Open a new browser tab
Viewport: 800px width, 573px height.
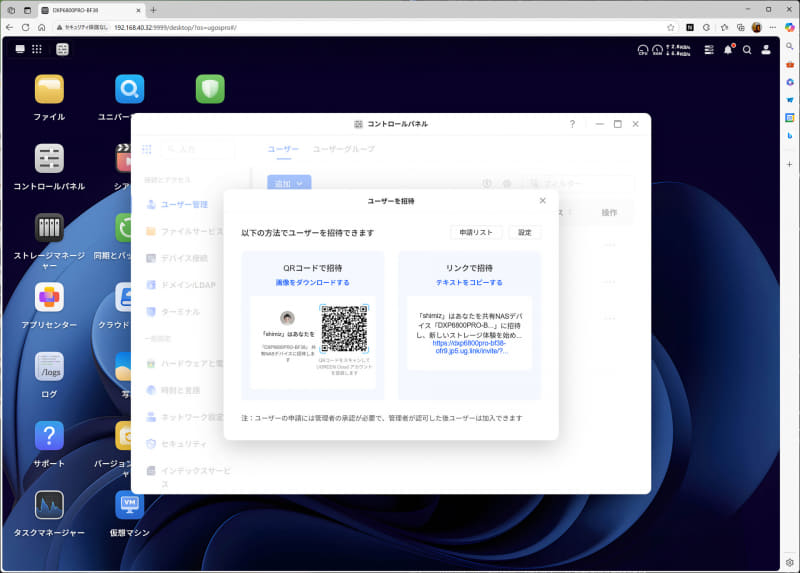tap(153, 10)
